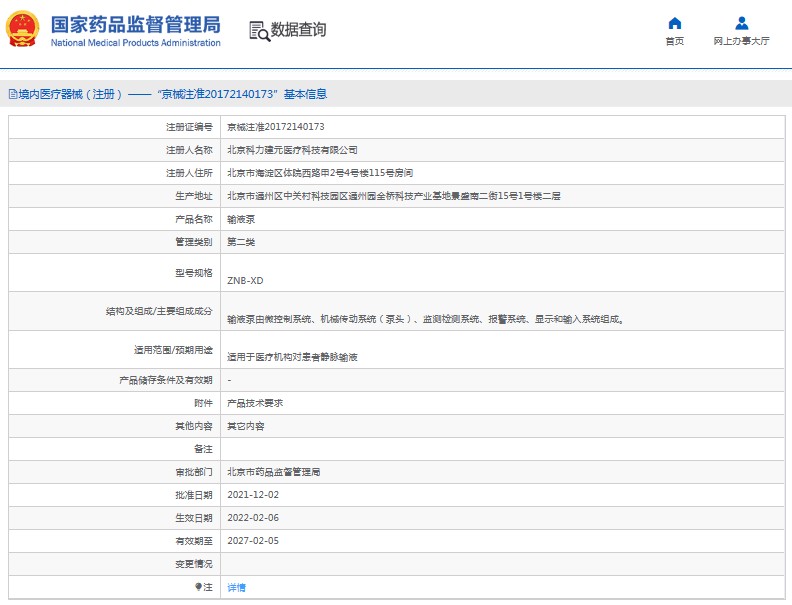Open the 详情 details link
Screen dimensions: 792x605
coord(236,587)
